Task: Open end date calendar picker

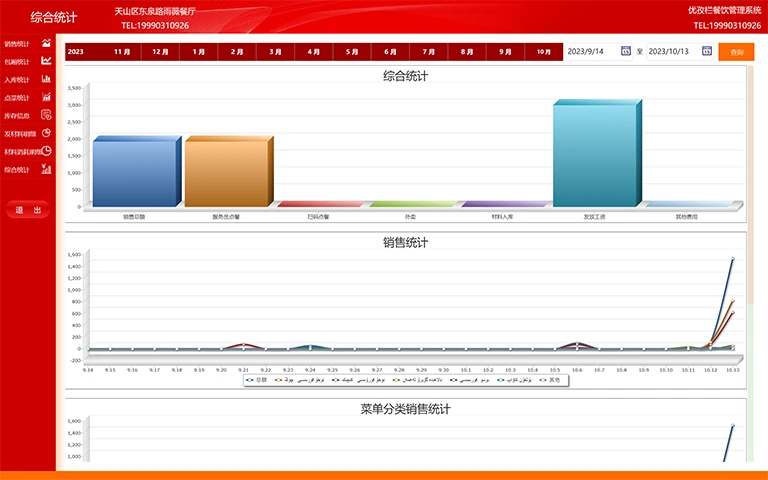Action: (x=707, y=51)
